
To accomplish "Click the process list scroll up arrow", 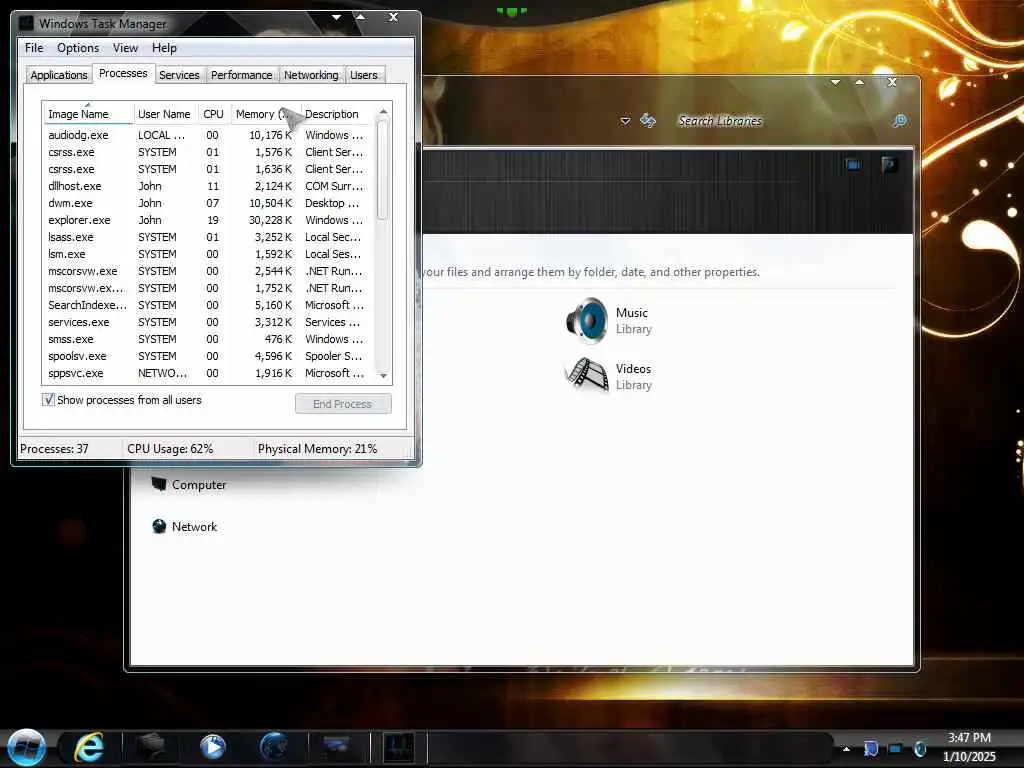I will 383,112.
